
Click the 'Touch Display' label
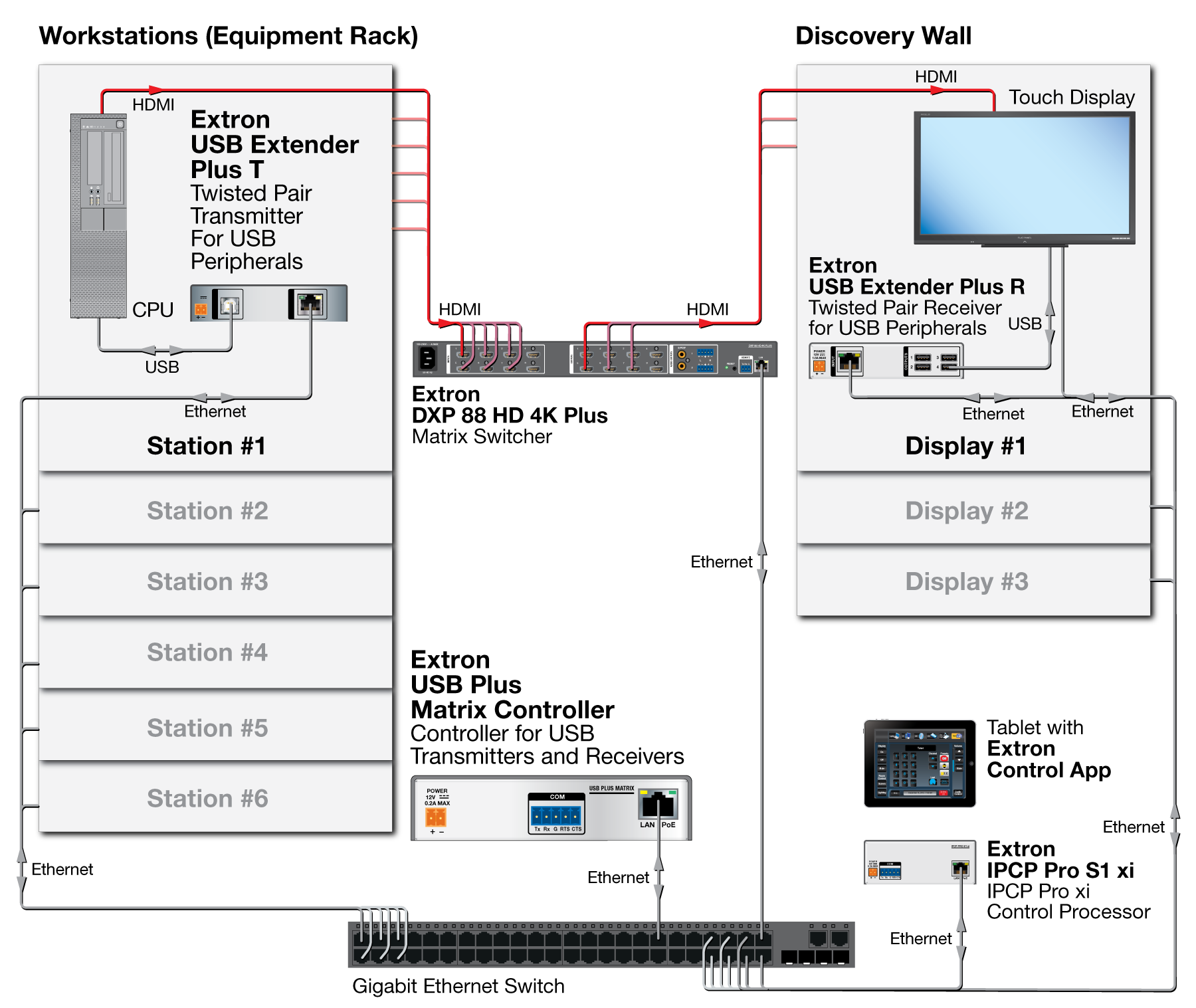(x=1072, y=98)
